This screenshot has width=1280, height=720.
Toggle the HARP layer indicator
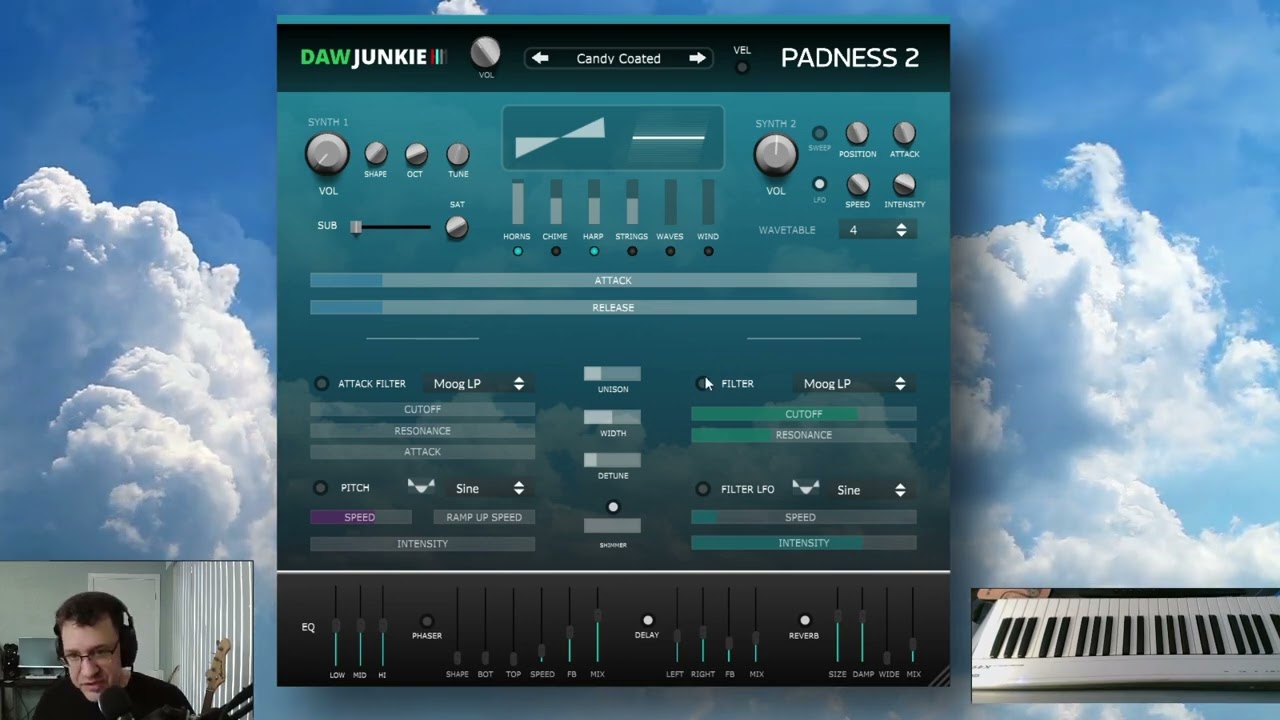pyautogui.click(x=593, y=251)
